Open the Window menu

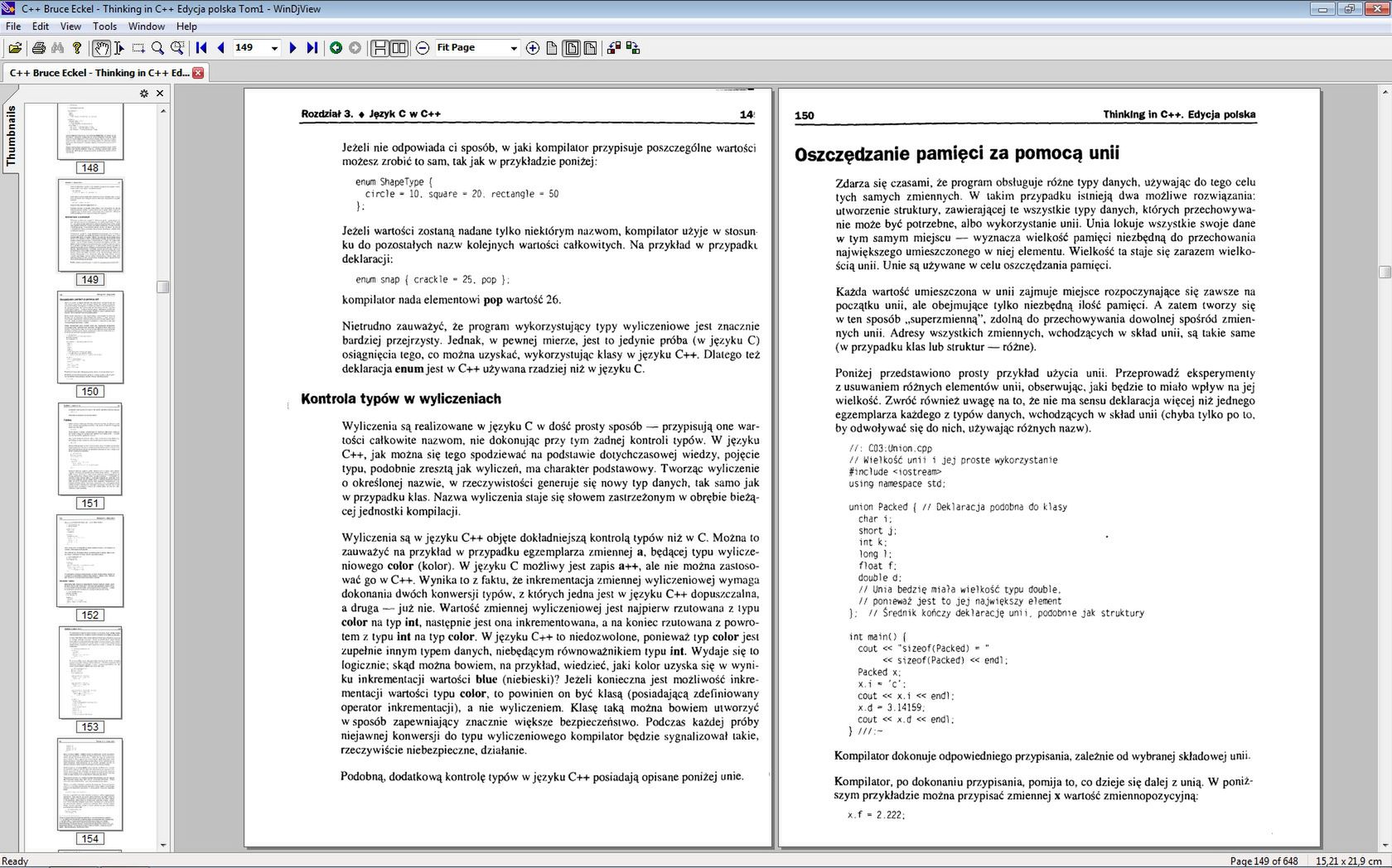[x=146, y=27]
